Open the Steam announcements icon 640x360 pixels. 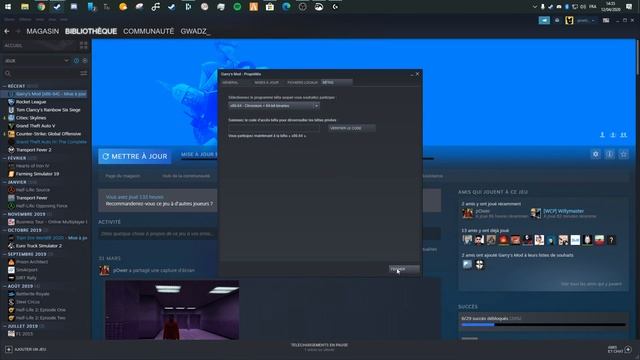tap(544, 20)
